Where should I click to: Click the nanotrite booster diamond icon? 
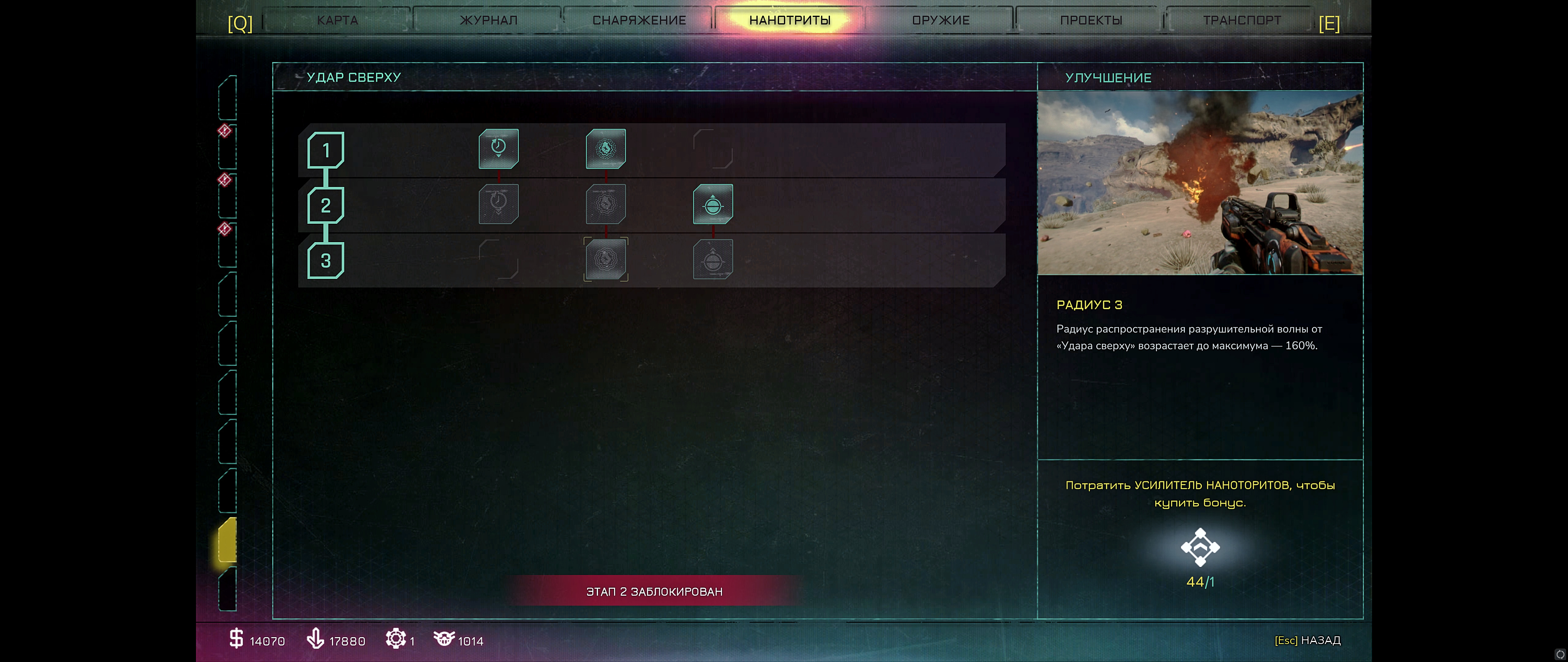tap(1200, 547)
